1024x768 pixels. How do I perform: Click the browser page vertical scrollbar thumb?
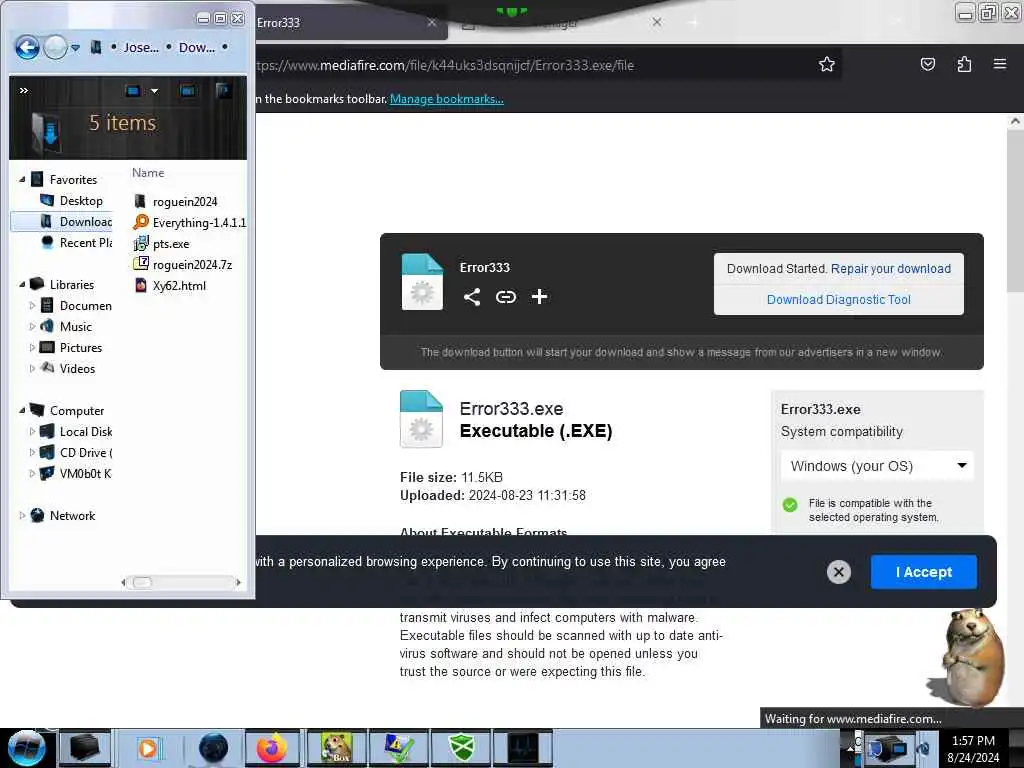coord(1015,209)
